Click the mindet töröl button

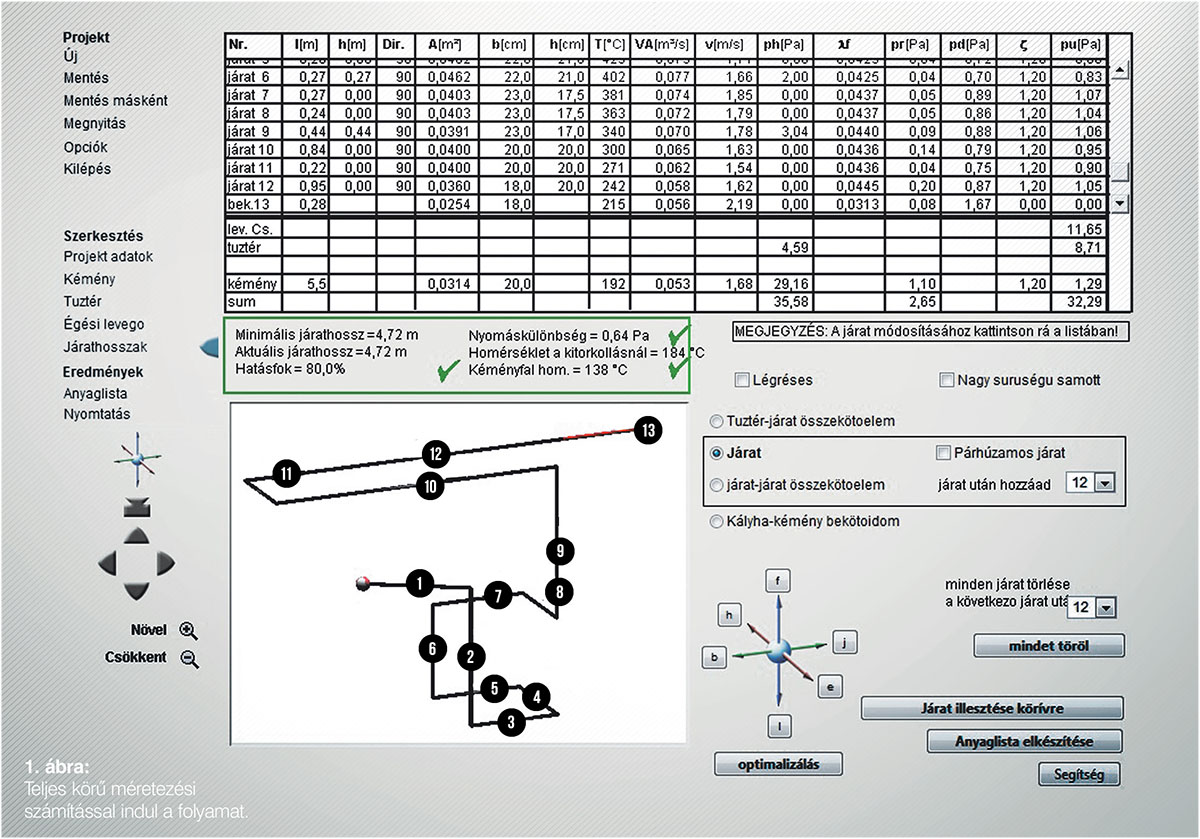(x=1048, y=646)
